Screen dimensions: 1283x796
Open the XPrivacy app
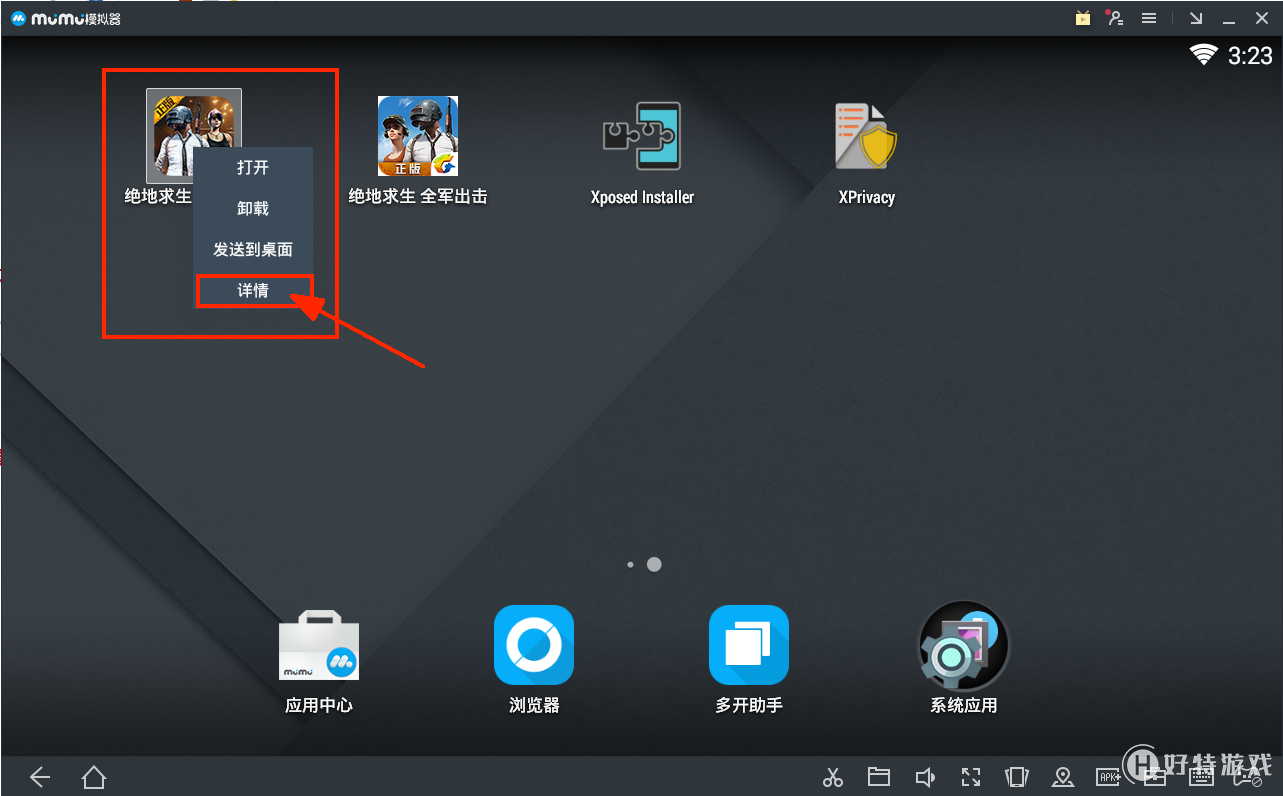coord(866,136)
